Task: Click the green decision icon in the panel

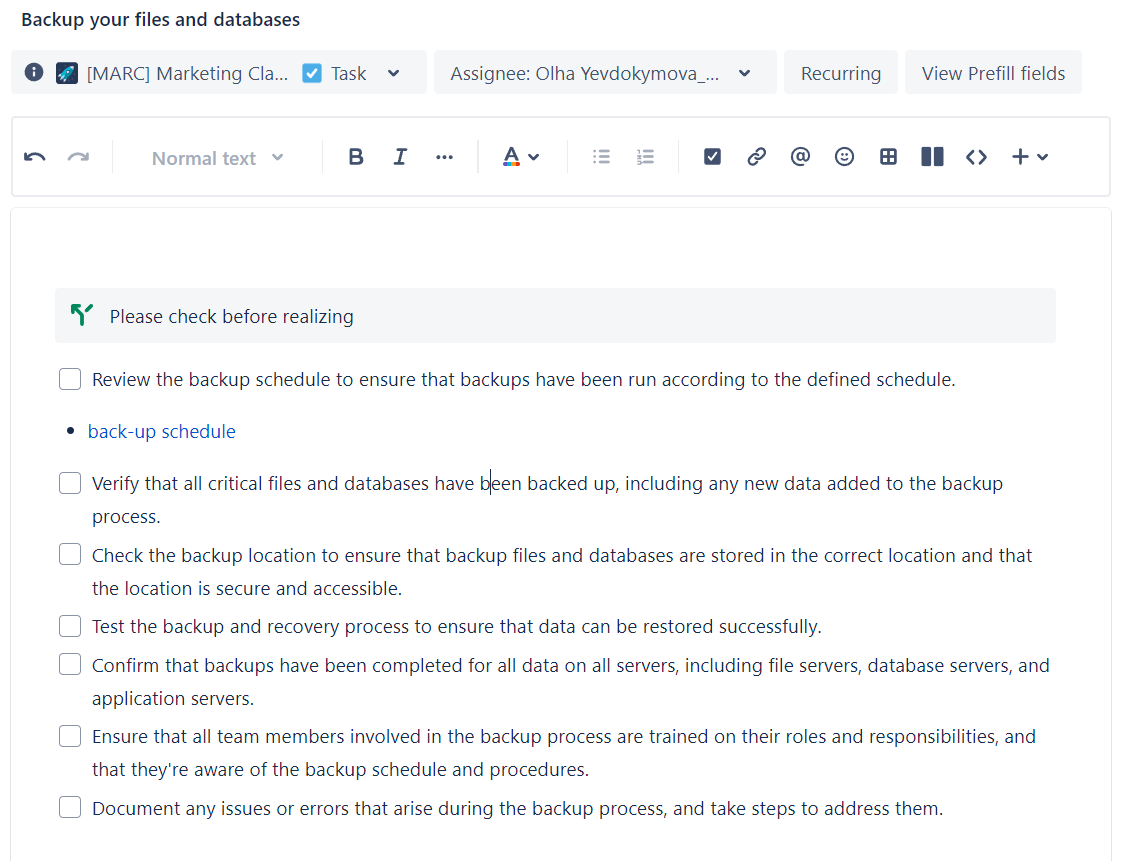Action: pyautogui.click(x=82, y=315)
